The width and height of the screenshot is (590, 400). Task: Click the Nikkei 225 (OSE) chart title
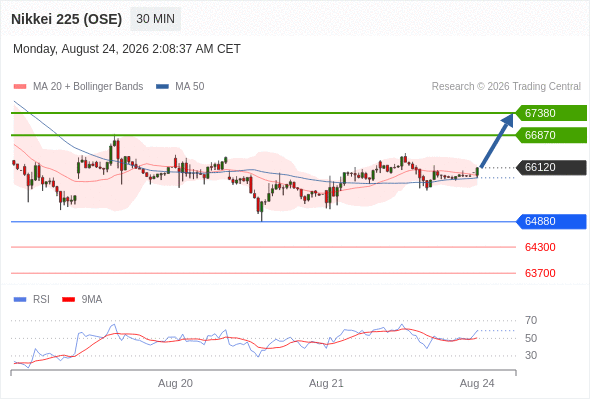(67, 19)
